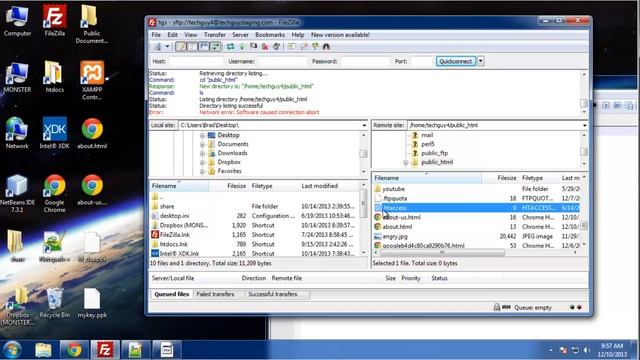Click the Username input field
Image resolution: width=640 pixels, height=360 pixels.
coord(282,61)
